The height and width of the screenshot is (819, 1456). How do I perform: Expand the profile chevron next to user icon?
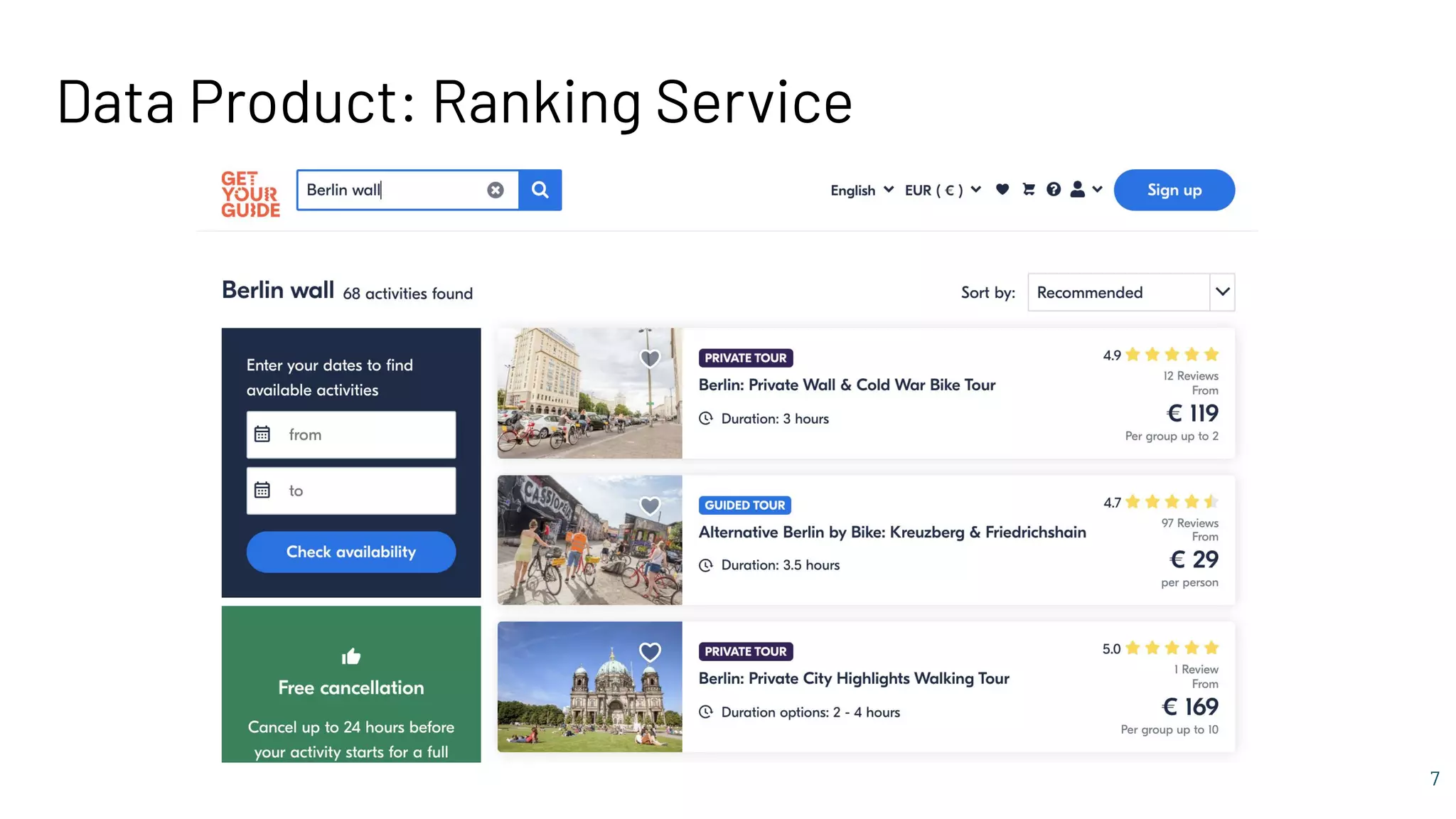[x=1098, y=189]
